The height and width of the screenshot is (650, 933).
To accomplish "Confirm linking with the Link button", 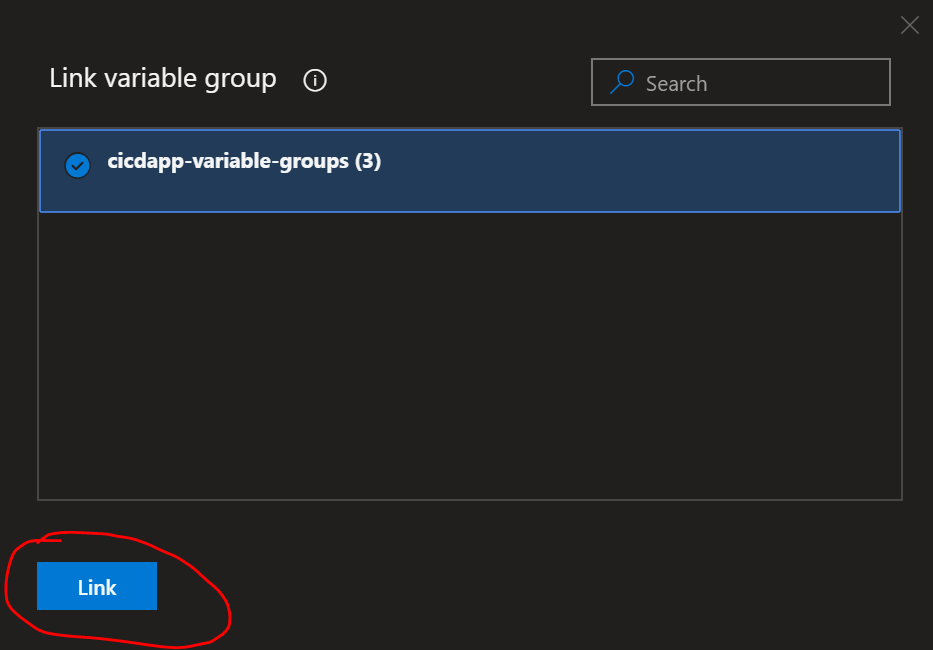I will point(97,587).
